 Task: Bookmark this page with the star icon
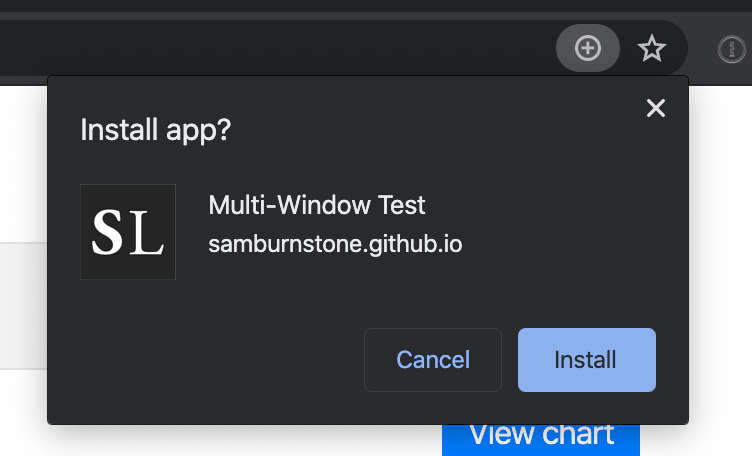[x=652, y=47]
